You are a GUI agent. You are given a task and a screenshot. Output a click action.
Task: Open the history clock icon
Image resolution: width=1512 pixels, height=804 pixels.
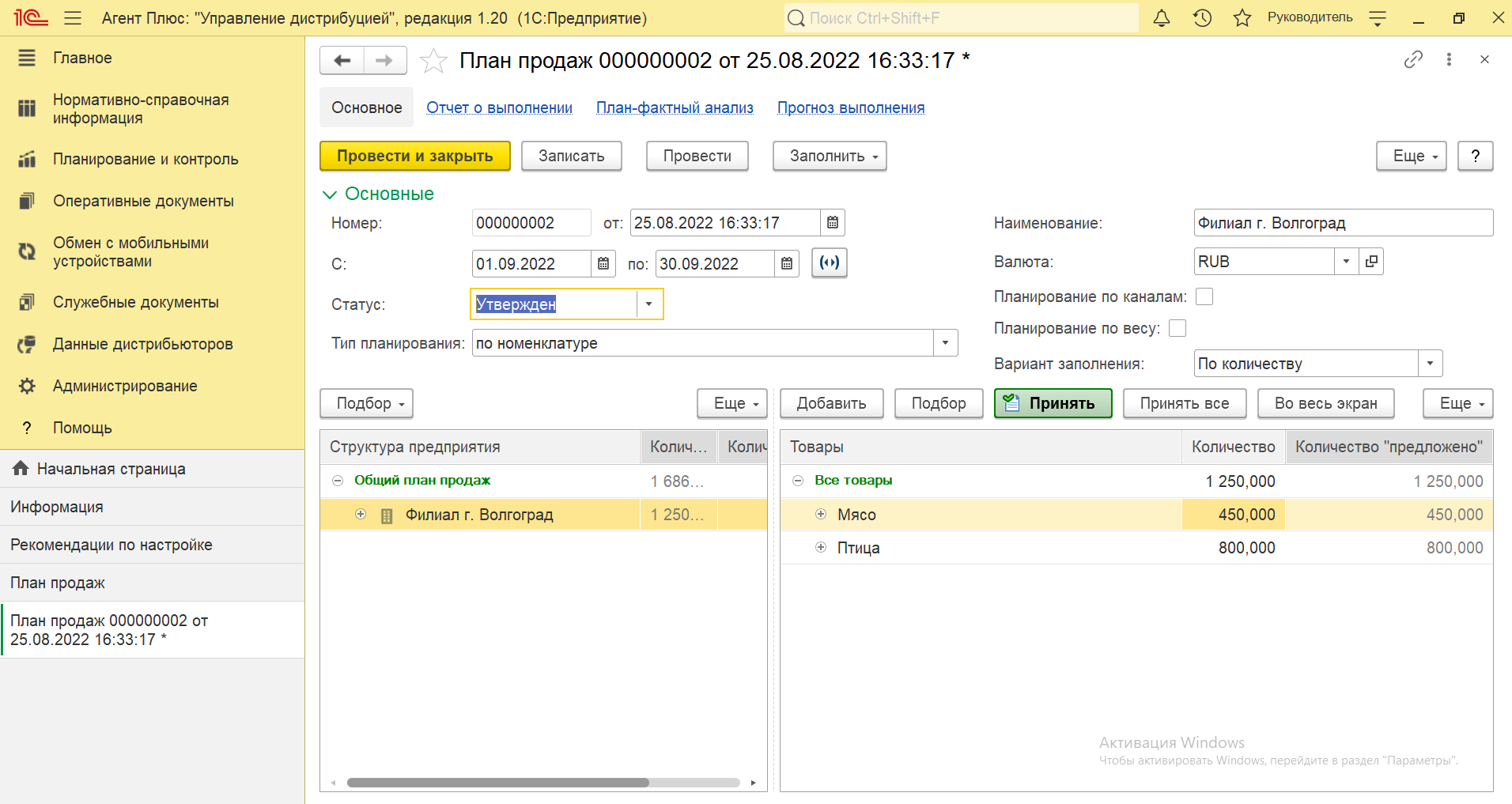1202,18
